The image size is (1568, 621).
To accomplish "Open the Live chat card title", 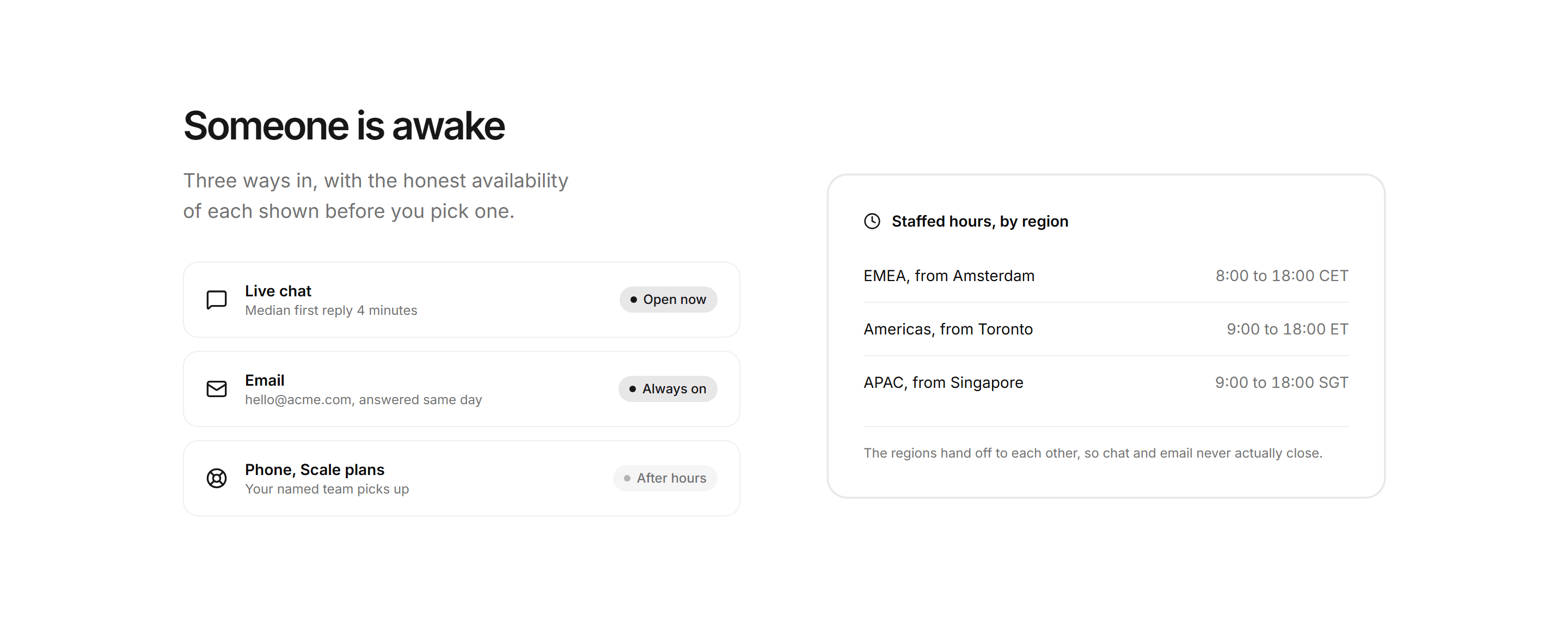I will pyautogui.click(x=278, y=291).
